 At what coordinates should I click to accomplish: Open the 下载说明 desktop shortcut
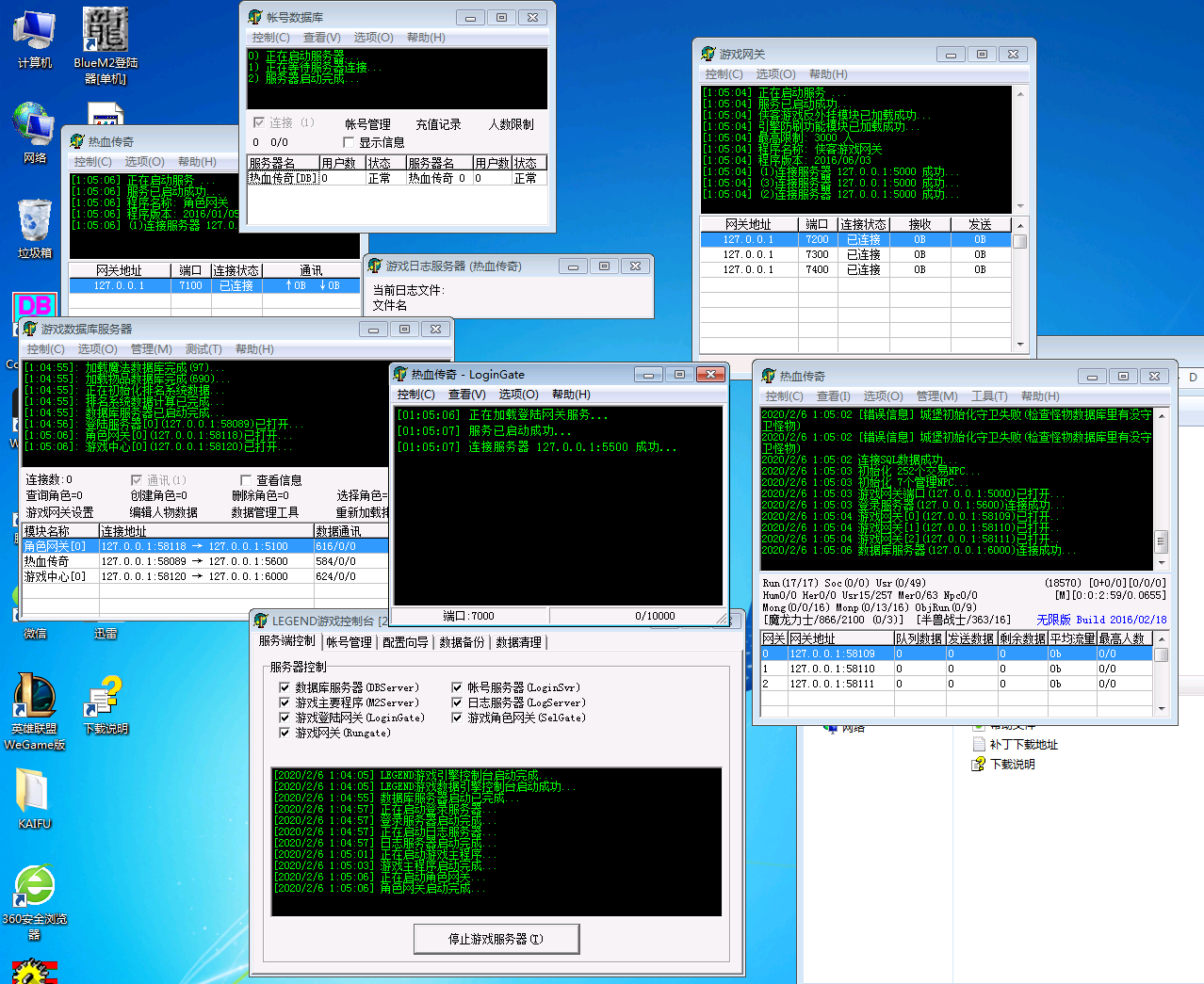click(106, 705)
